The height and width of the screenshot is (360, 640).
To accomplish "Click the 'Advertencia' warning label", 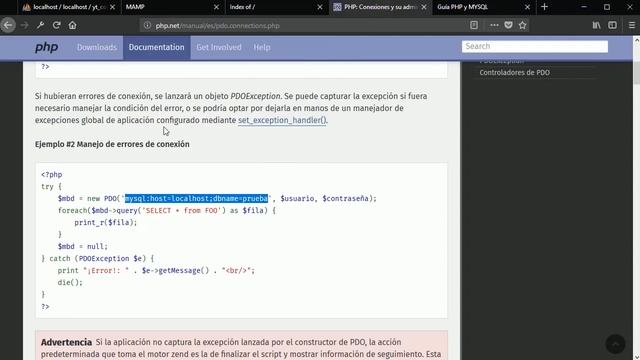I will click(66, 342).
